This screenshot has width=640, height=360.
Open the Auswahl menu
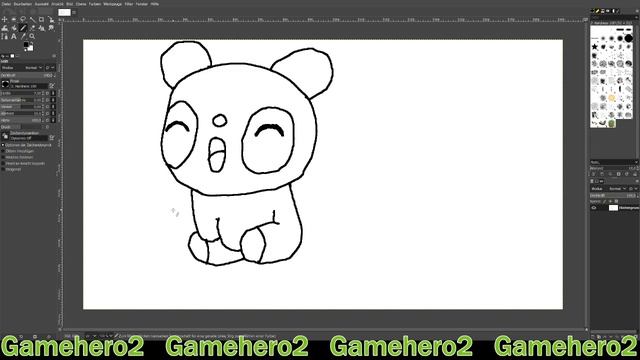tap(42, 4)
